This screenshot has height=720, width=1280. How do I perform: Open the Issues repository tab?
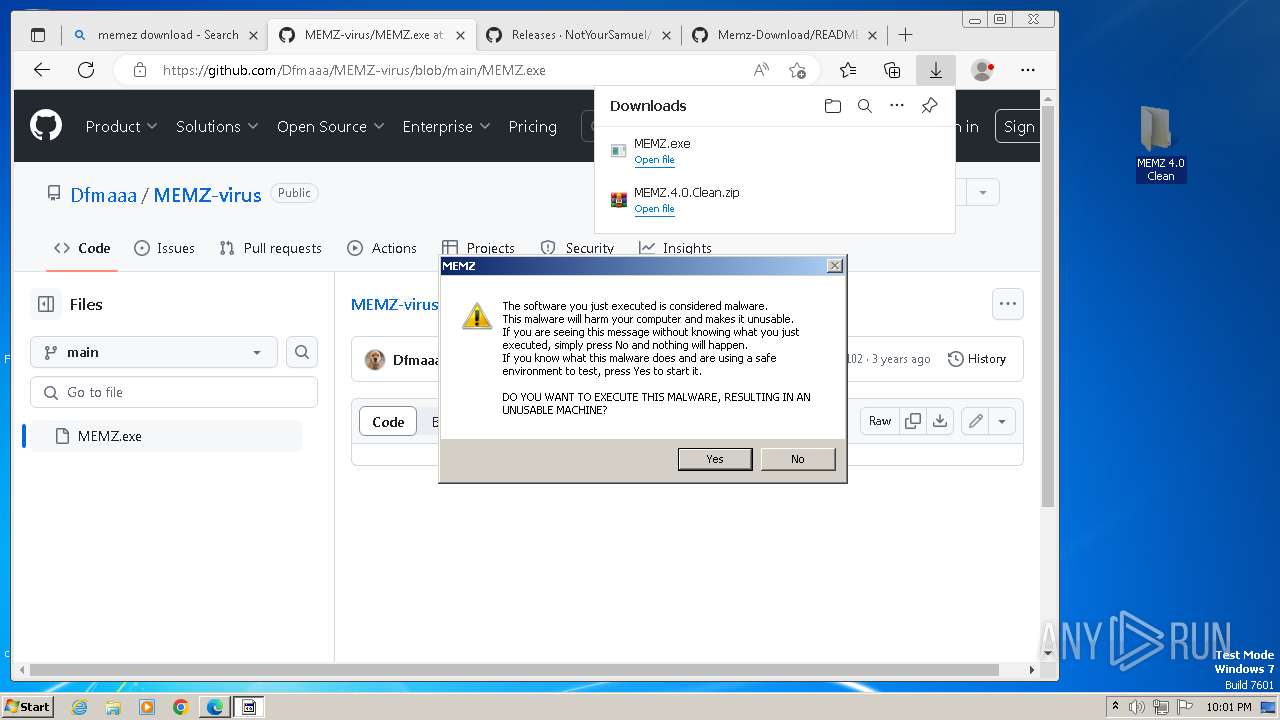pyautogui.click(x=164, y=248)
